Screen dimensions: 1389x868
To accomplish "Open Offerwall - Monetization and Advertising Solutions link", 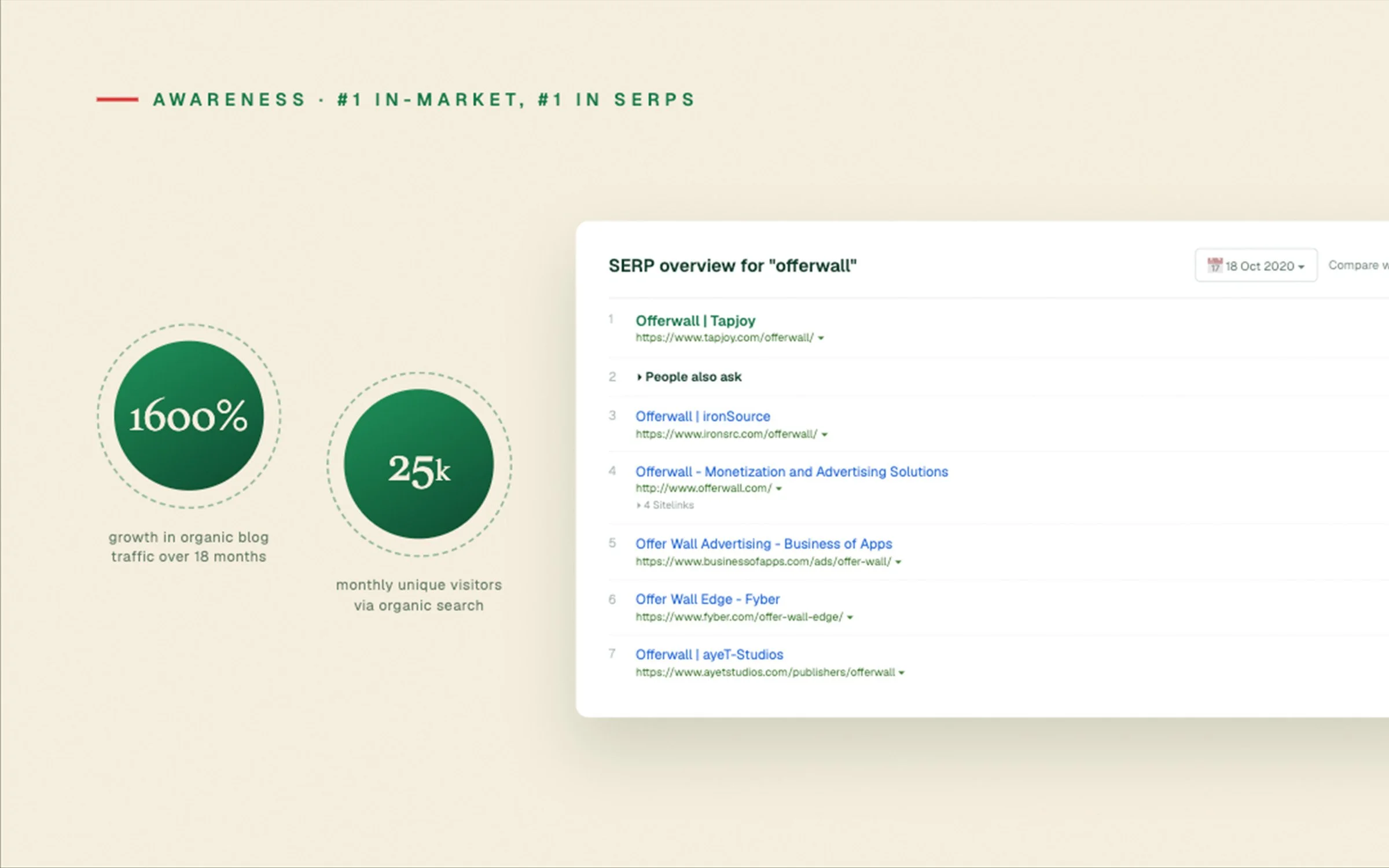I will tap(792, 472).
